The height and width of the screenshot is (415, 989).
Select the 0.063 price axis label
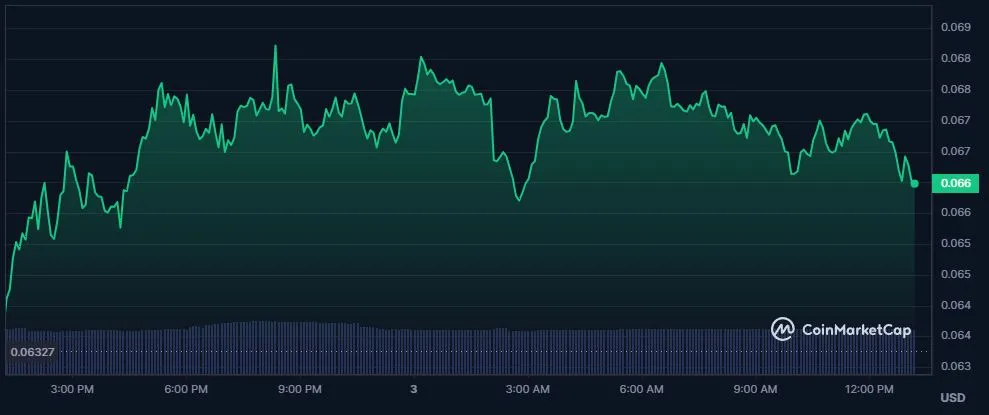[x=956, y=366]
